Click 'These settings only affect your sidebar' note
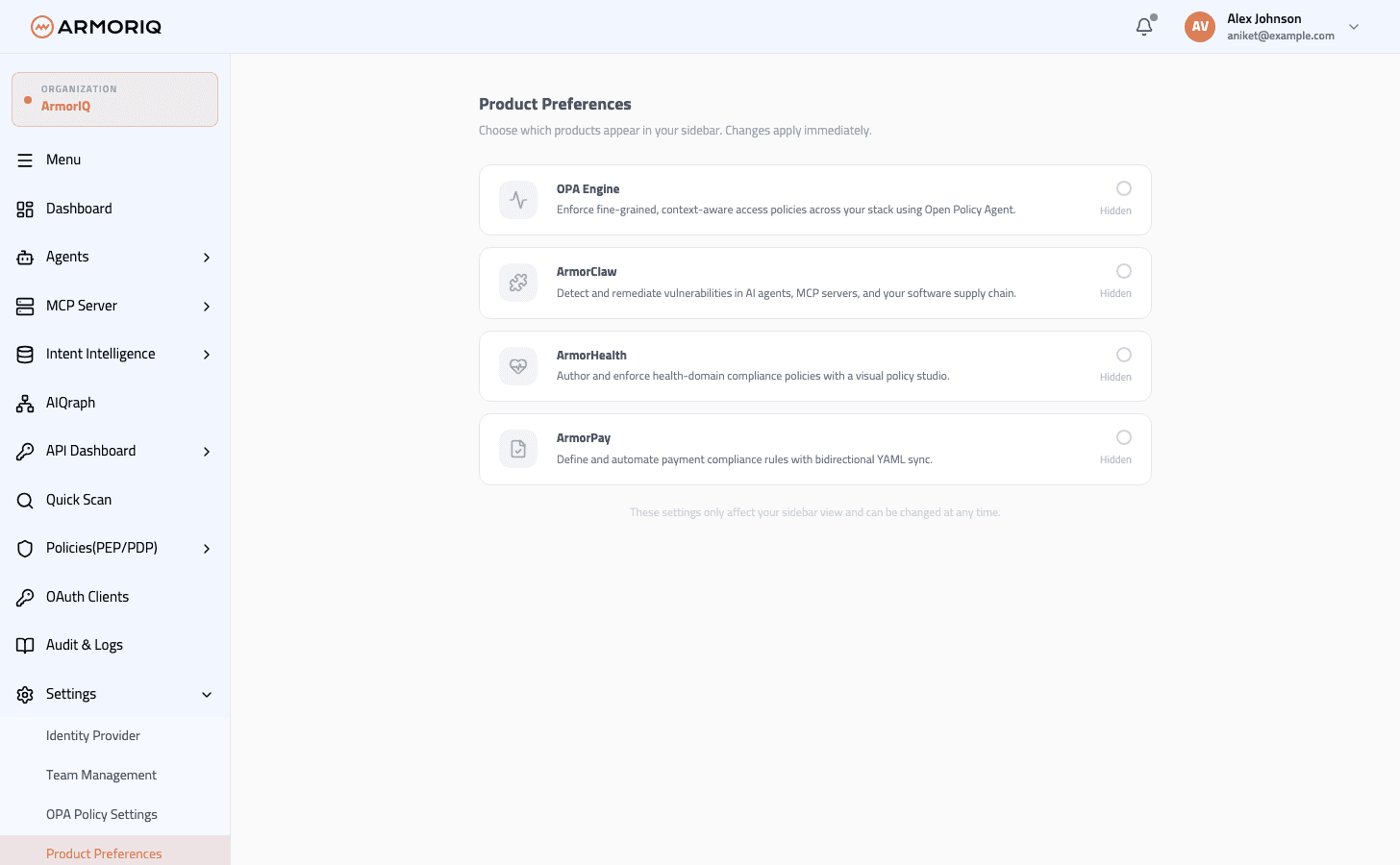 [814, 512]
